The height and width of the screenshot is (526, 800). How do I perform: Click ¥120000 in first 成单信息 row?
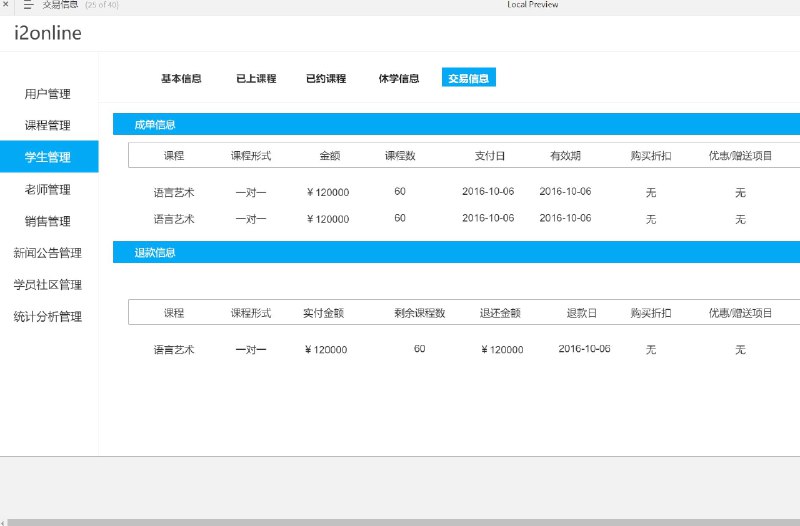328,192
